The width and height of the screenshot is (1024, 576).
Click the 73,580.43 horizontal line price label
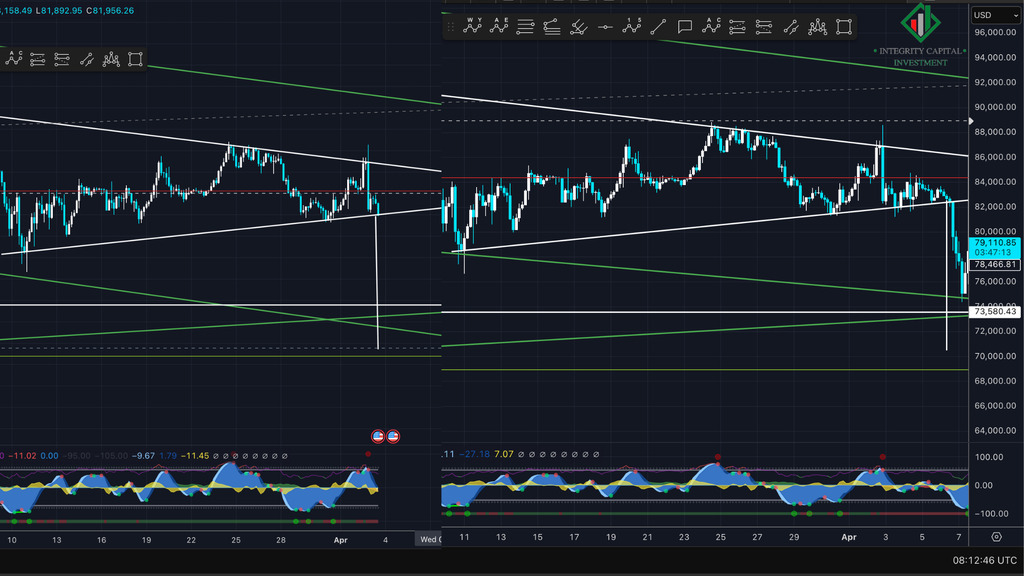996,312
